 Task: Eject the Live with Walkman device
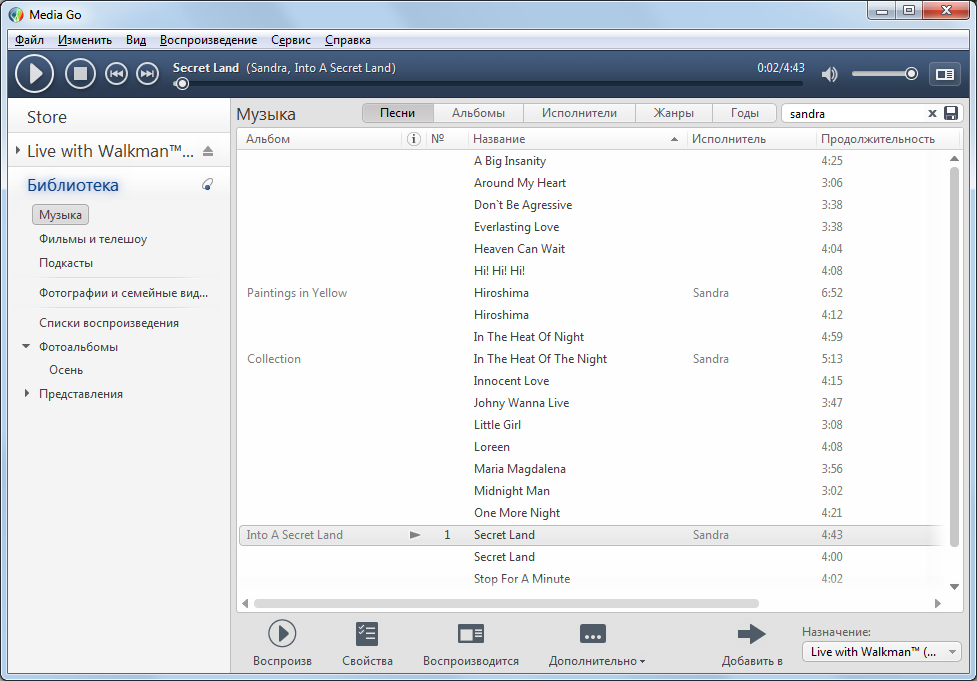[208, 151]
